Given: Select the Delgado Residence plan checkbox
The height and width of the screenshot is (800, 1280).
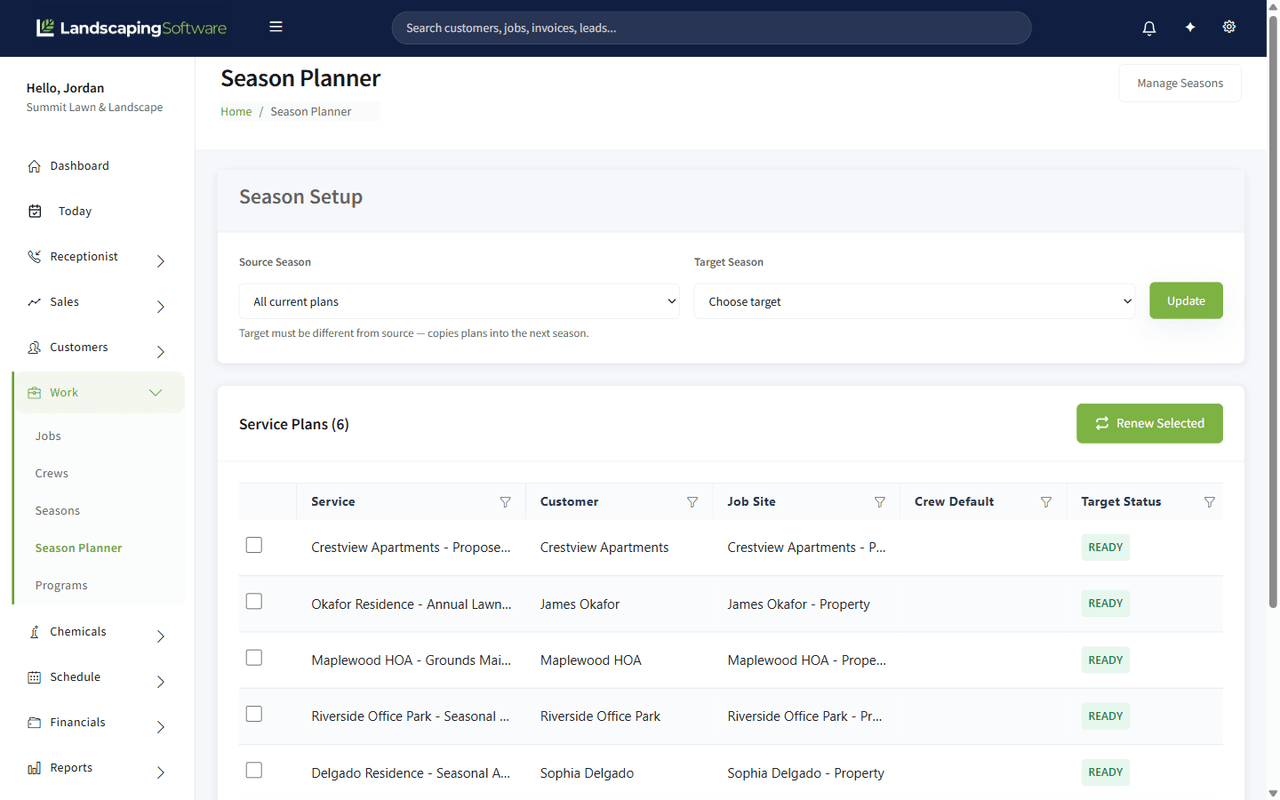Looking at the screenshot, I should point(254,770).
